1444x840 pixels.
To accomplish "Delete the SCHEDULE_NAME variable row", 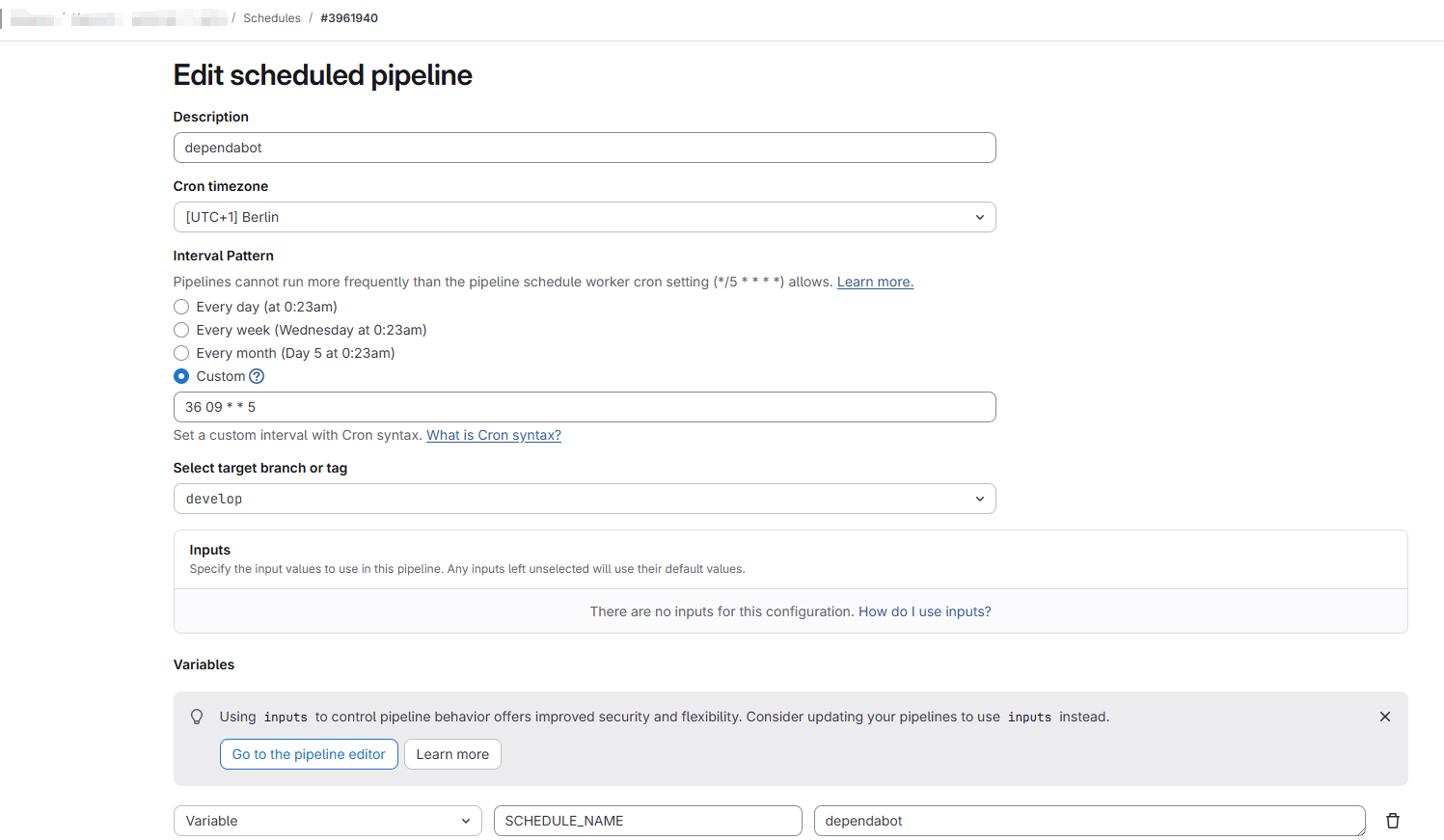I will pos(1393,821).
